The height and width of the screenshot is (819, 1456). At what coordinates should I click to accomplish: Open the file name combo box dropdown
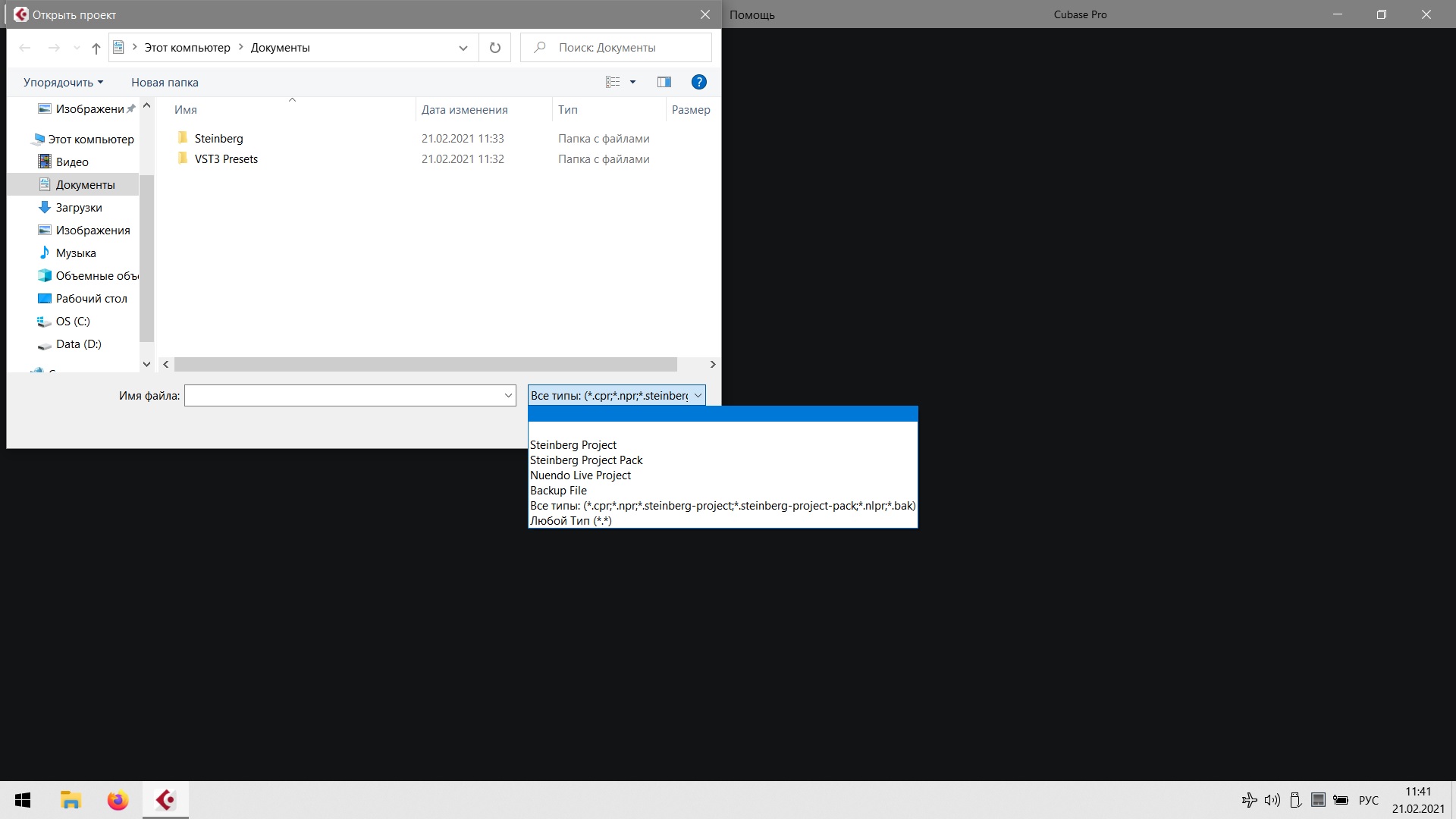point(508,396)
